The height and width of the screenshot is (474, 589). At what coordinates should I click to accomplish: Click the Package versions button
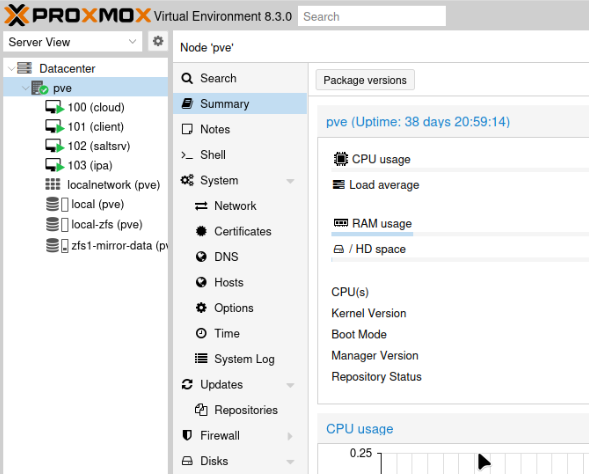click(x=365, y=80)
